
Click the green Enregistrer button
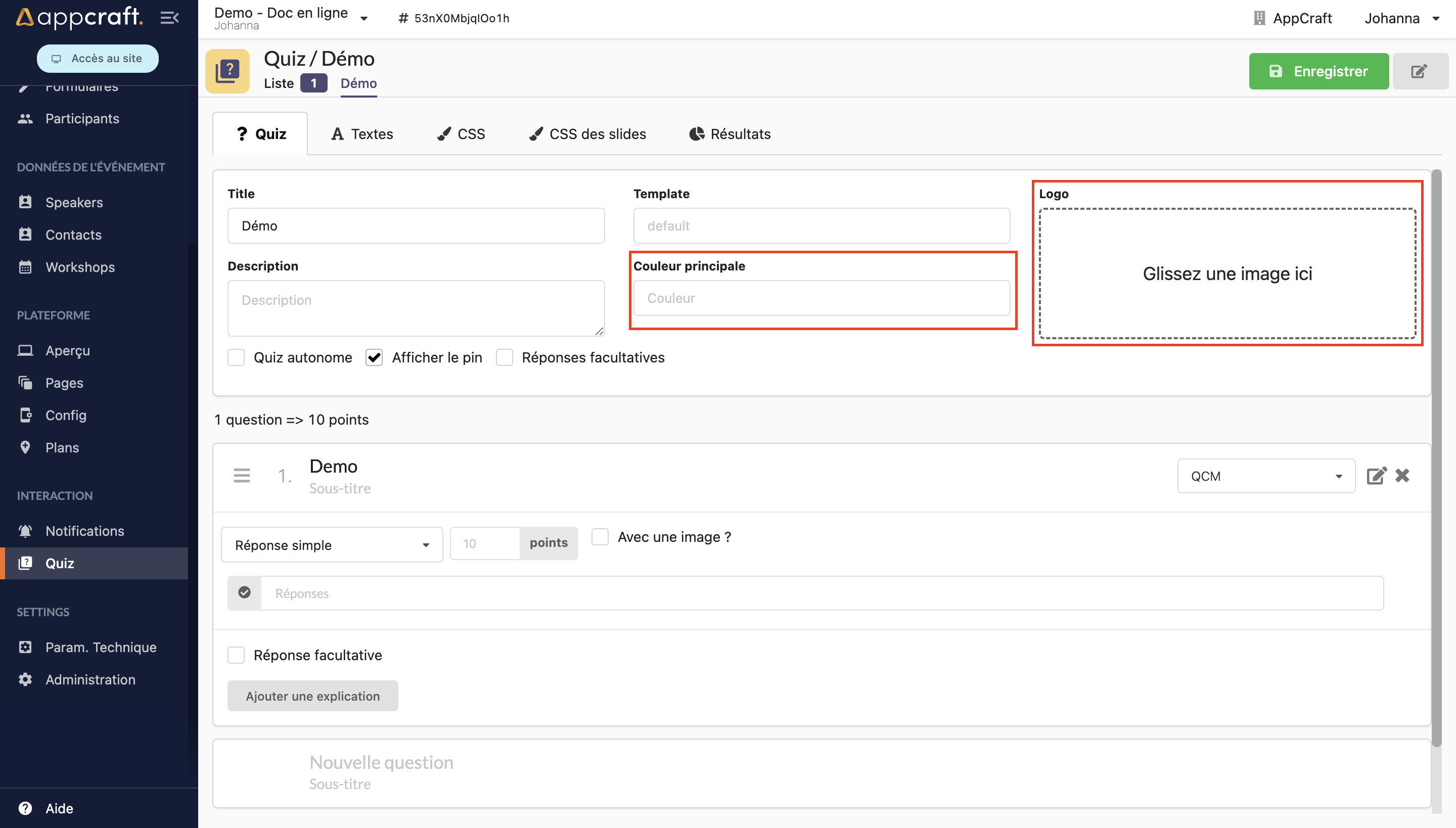tap(1318, 71)
